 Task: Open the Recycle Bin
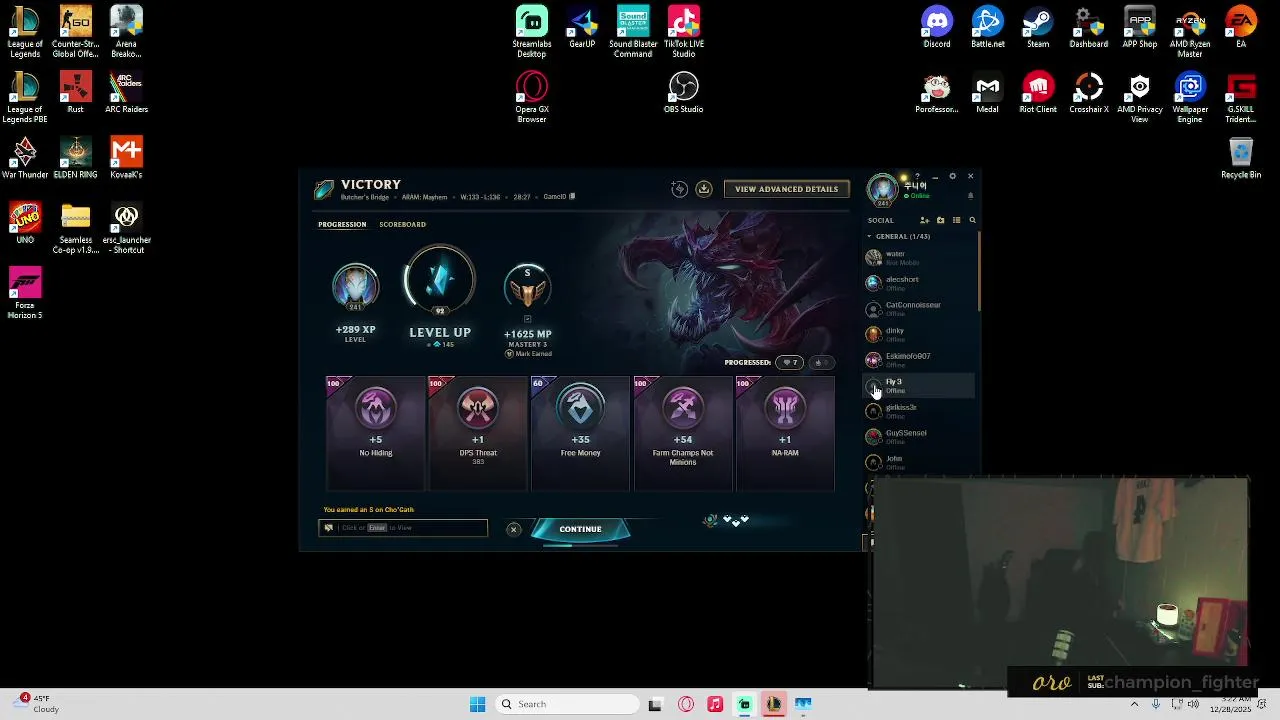1241,158
